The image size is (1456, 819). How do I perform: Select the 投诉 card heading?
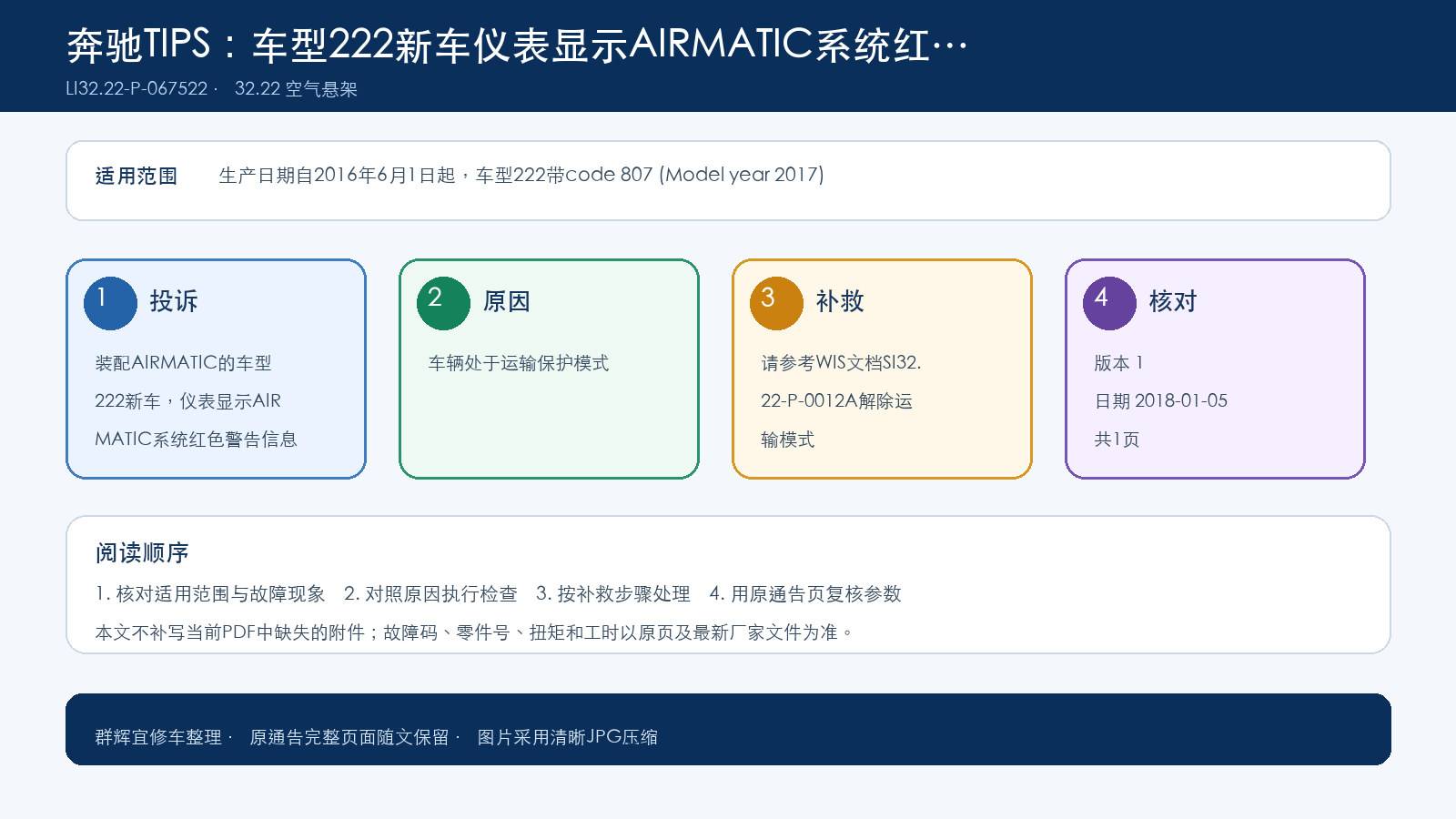point(174,301)
